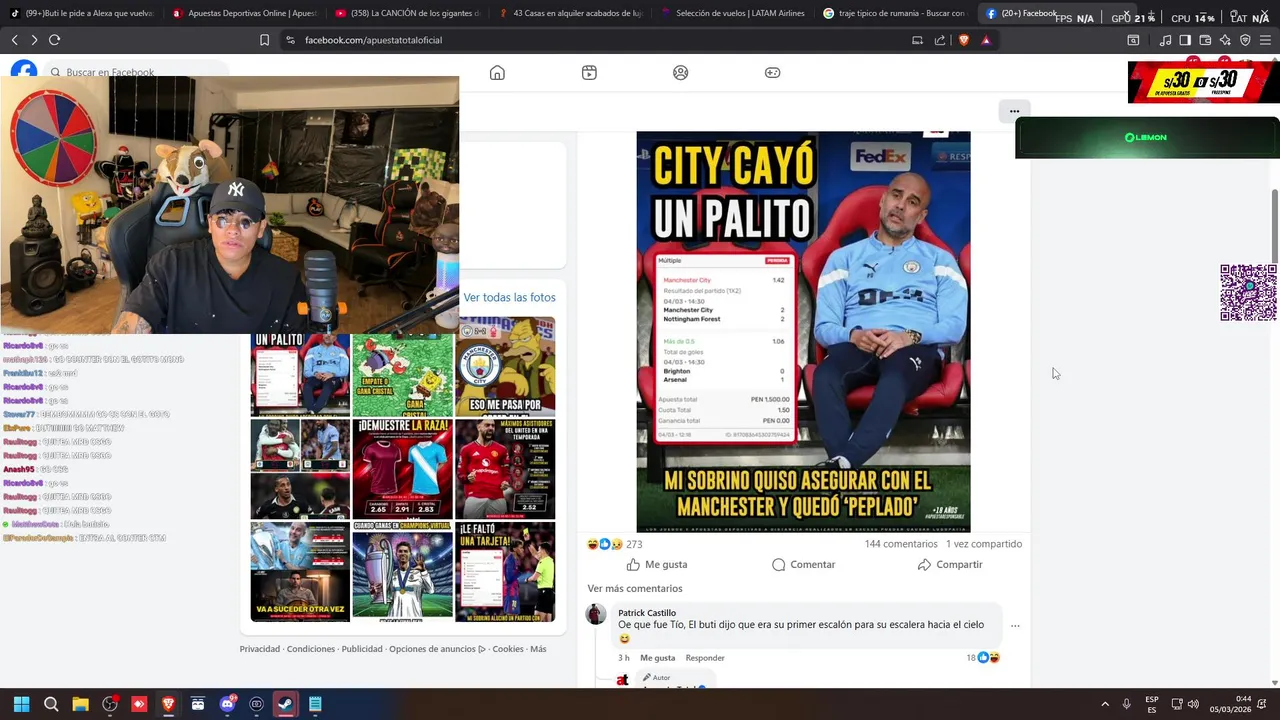
Task: Open the Brave media music-note icon
Action: (x=1165, y=40)
